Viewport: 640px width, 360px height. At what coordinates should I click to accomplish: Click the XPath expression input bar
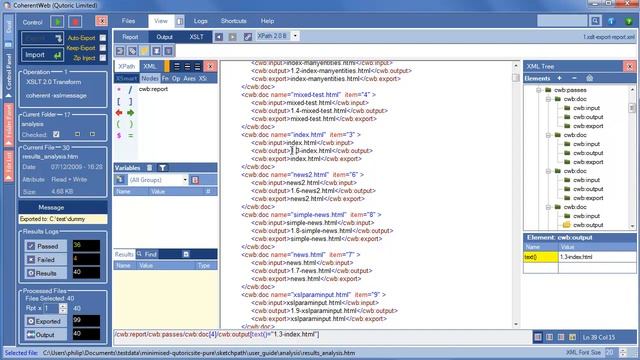pos(321,336)
